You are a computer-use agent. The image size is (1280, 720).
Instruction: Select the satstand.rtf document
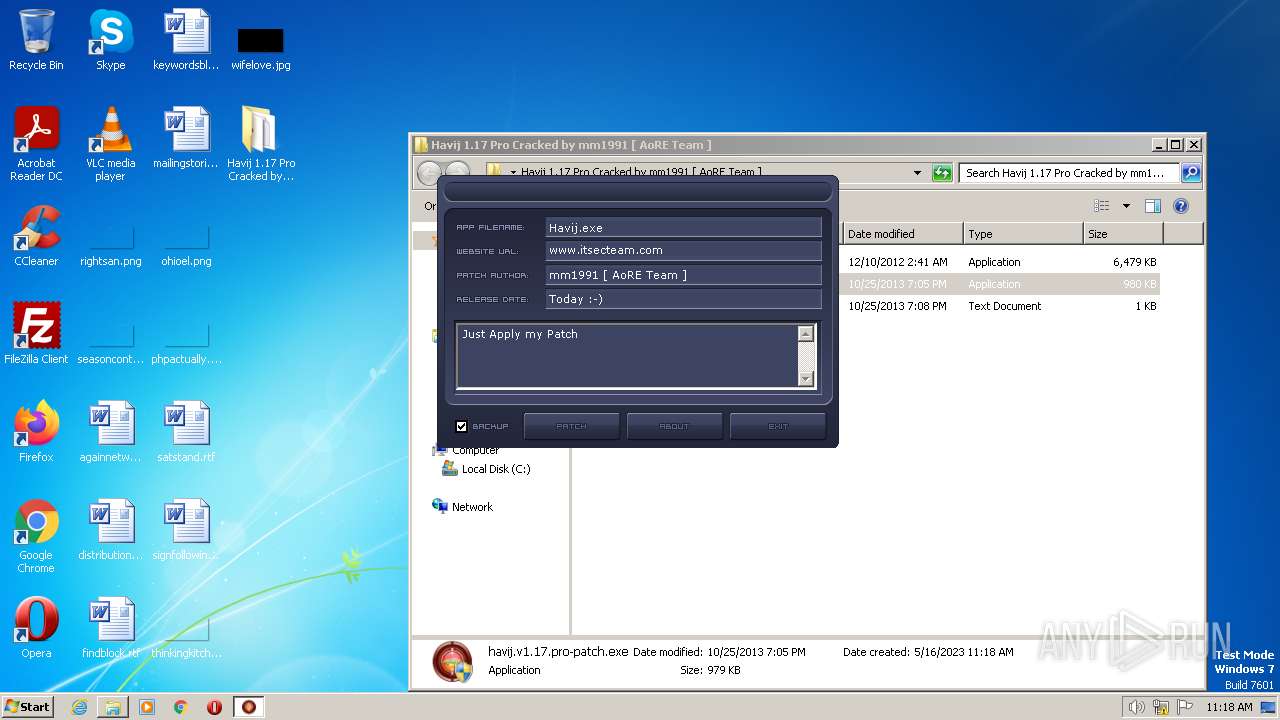click(x=186, y=431)
